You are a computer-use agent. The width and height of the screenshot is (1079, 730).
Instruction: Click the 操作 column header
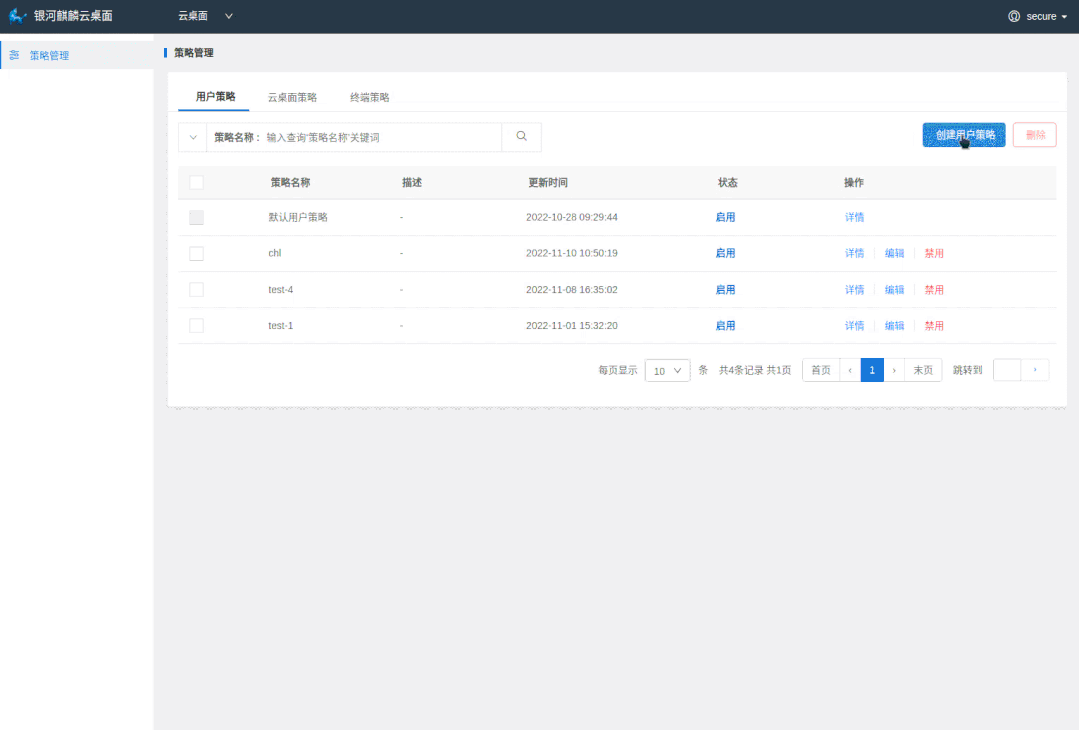(x=854, y=182)
